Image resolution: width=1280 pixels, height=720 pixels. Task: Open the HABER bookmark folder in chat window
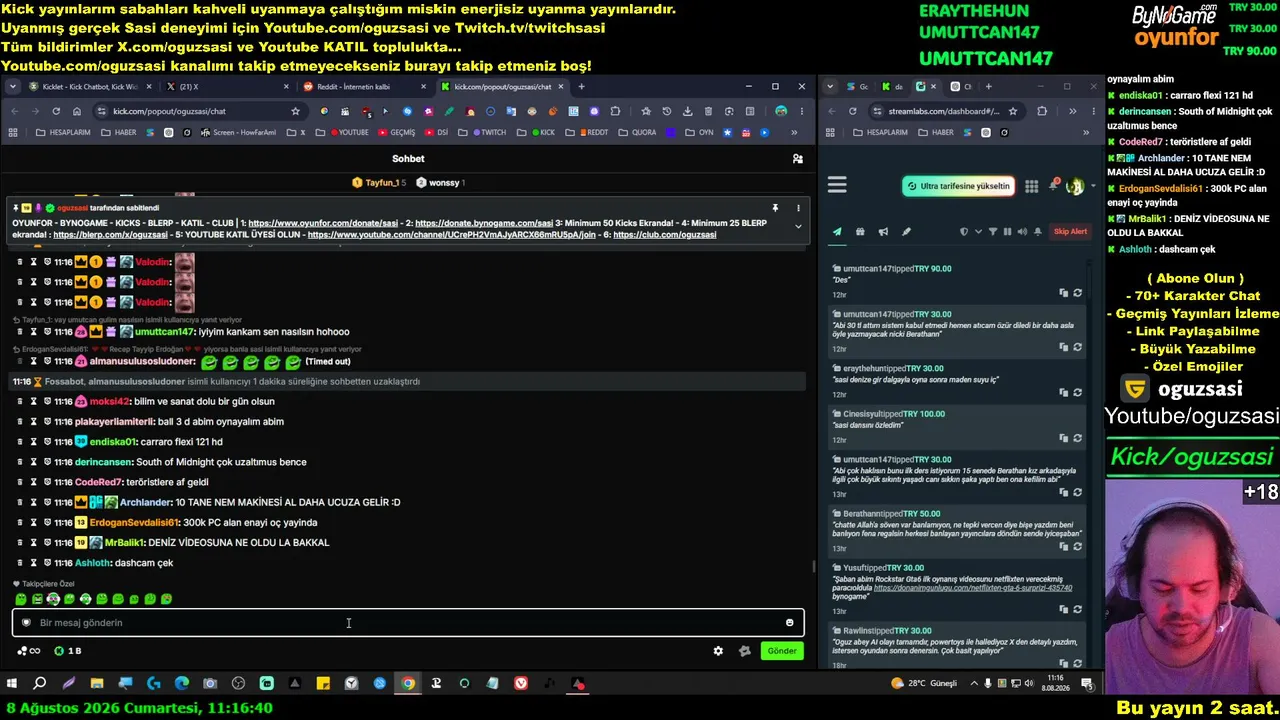(x=119, y=132)
